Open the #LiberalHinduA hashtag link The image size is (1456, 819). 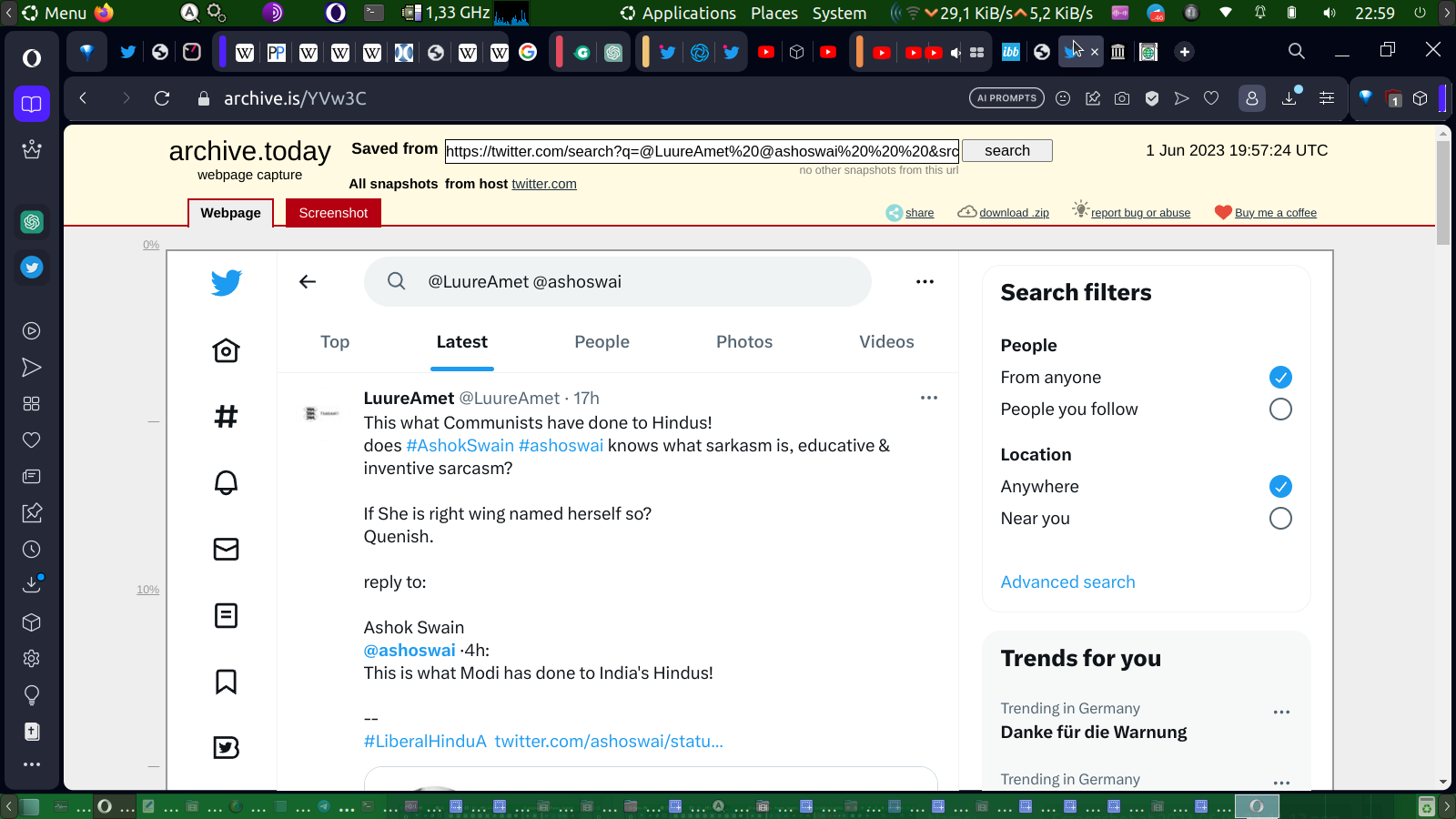425,742
